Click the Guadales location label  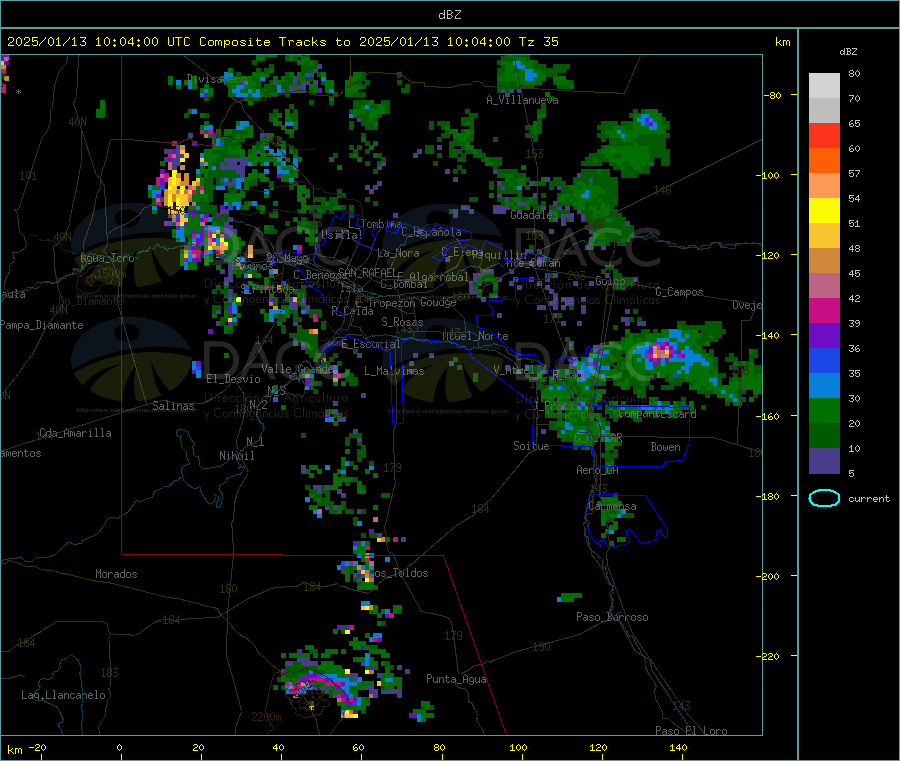[534, 215]
